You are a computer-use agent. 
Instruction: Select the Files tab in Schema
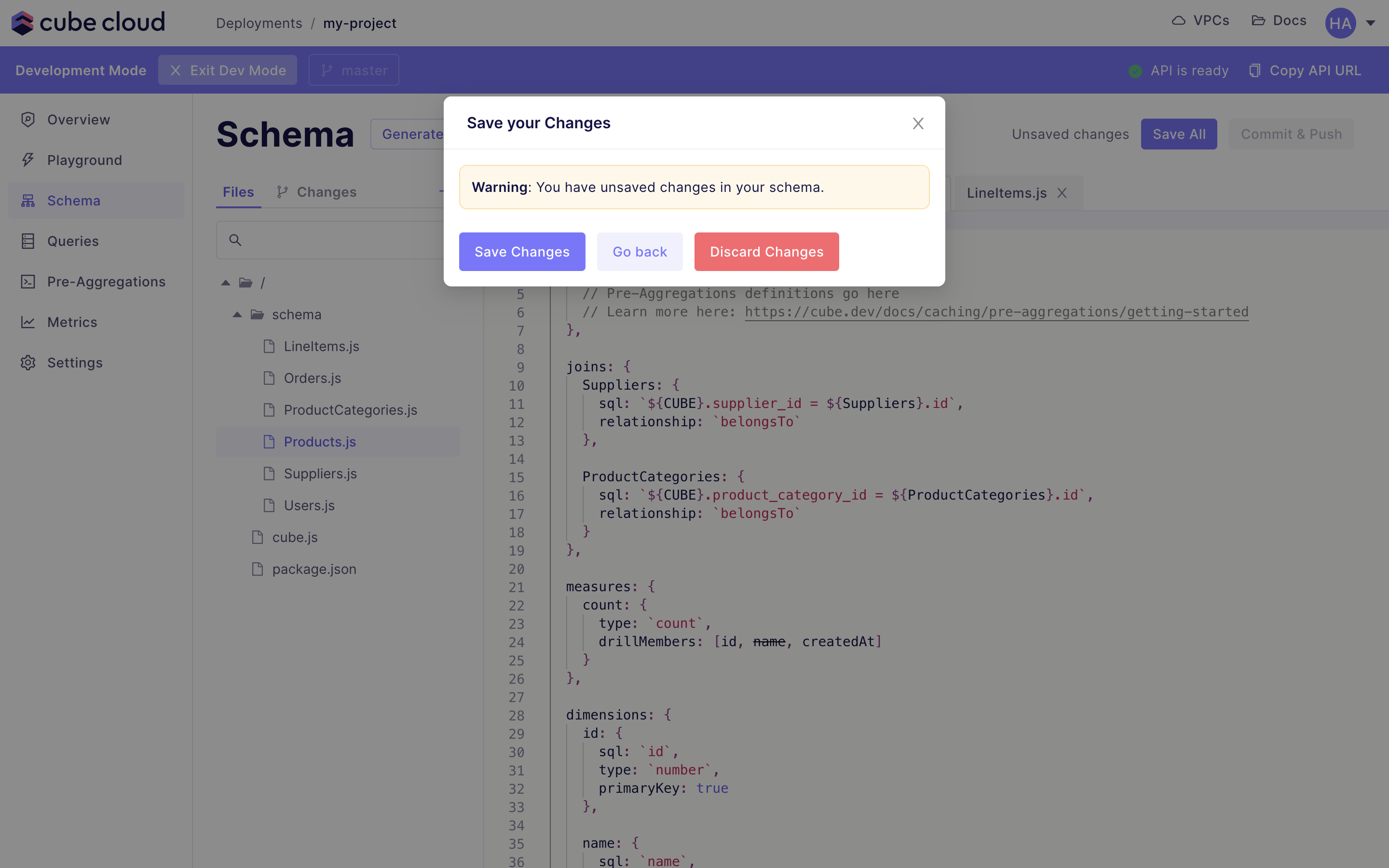238,192
